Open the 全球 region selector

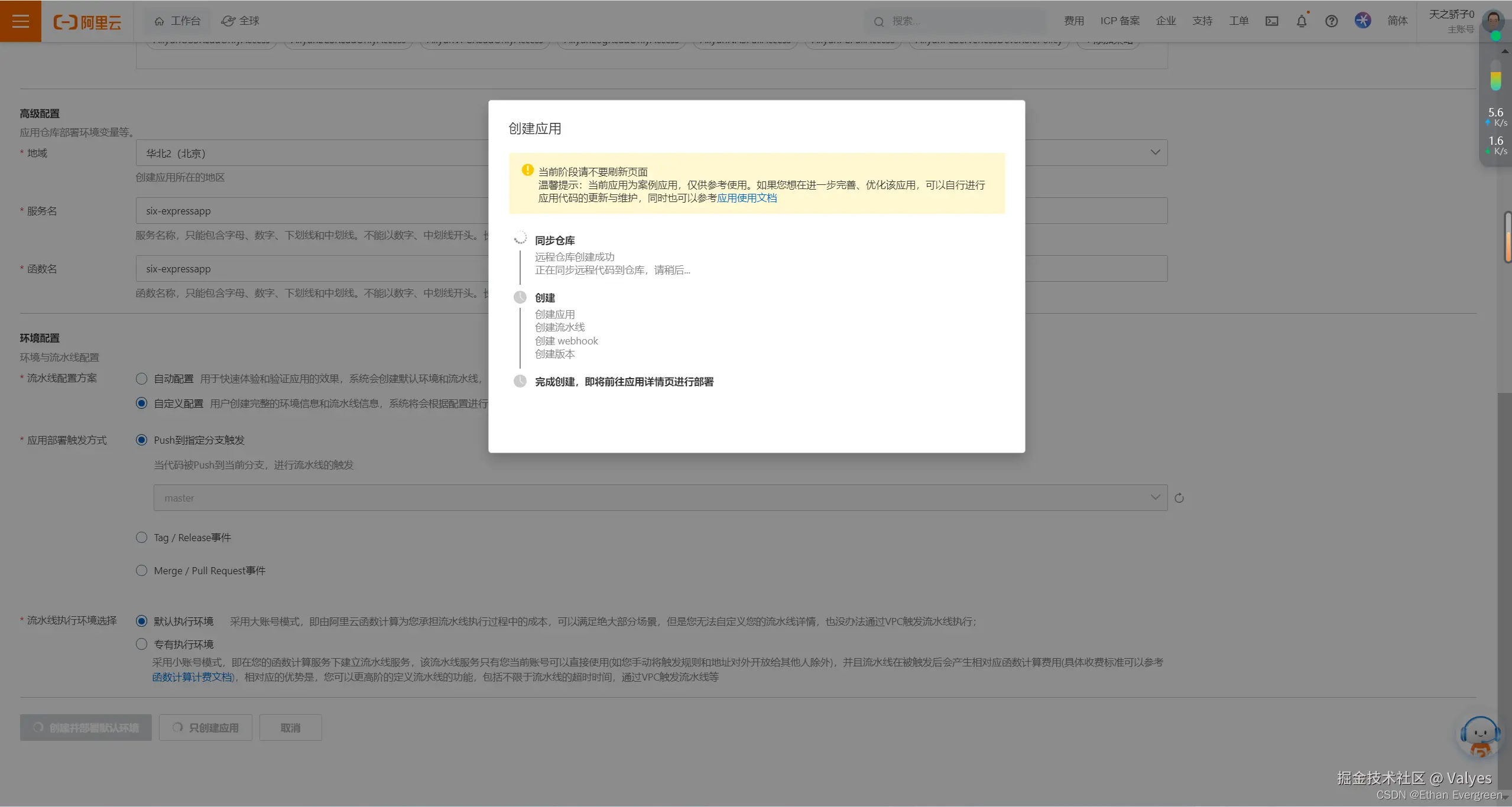pos(241,21)
